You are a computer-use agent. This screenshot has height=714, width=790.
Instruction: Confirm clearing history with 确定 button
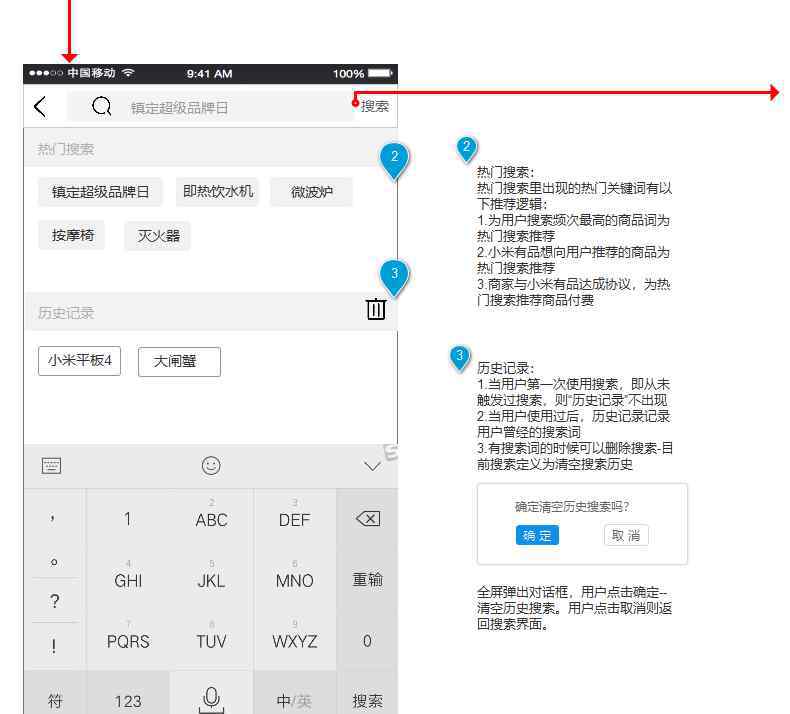point(537,535)
